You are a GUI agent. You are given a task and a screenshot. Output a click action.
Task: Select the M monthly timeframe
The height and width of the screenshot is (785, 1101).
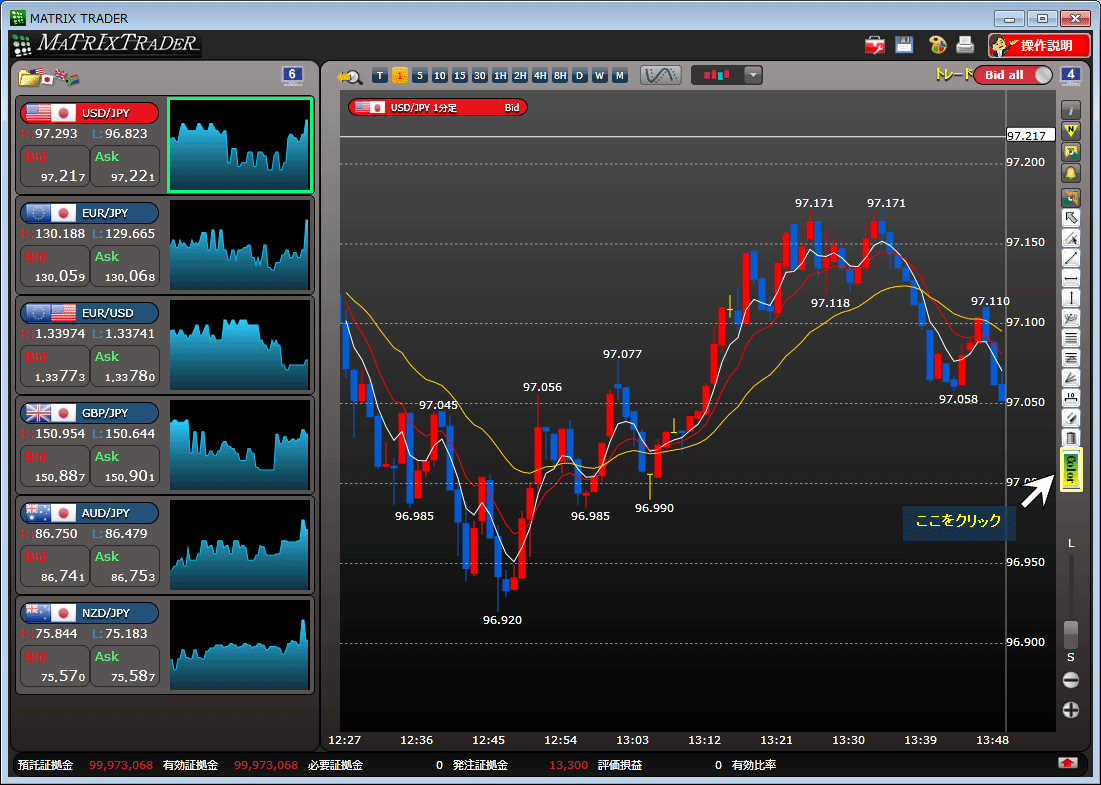619,76
